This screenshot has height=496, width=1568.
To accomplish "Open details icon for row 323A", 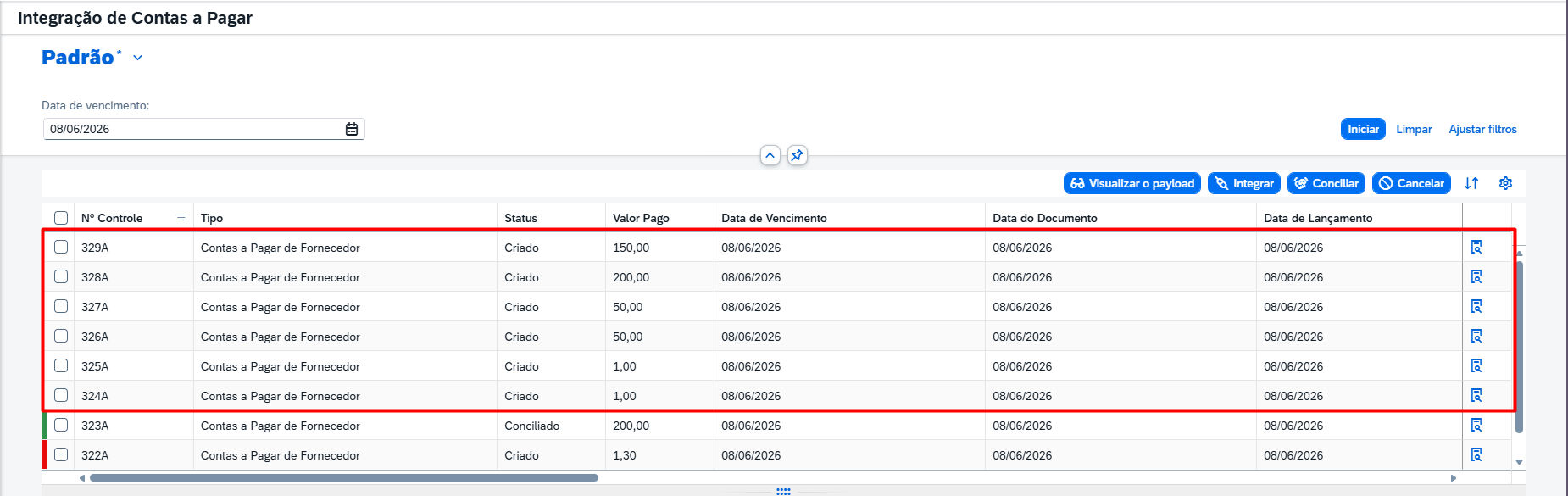I will (1476, 425).
